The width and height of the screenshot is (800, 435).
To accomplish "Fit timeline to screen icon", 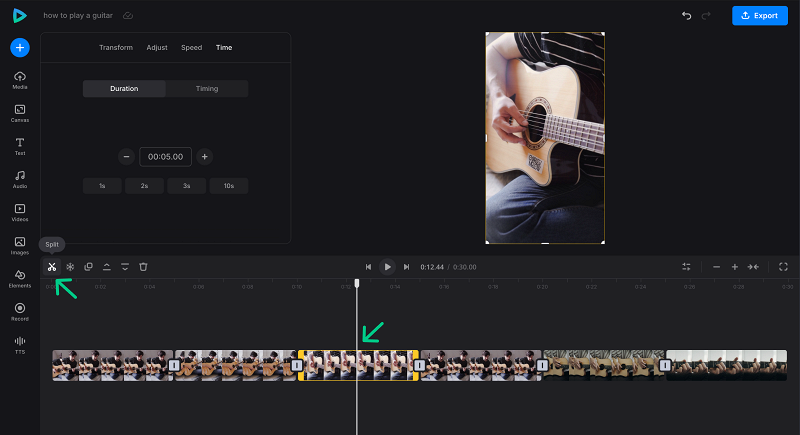I will pos(753,267).
